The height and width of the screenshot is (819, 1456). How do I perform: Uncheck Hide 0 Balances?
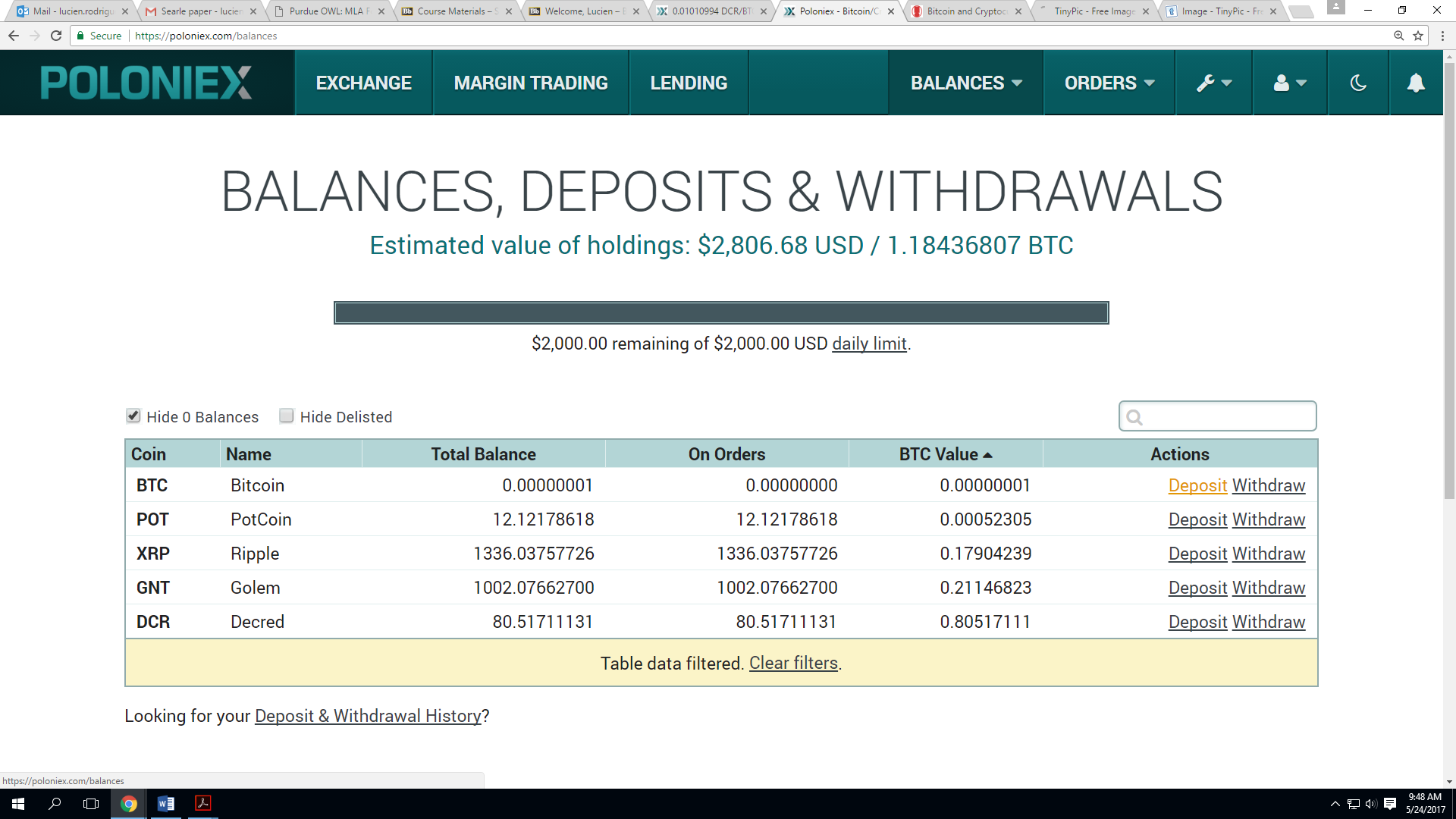tap(133, 416)
